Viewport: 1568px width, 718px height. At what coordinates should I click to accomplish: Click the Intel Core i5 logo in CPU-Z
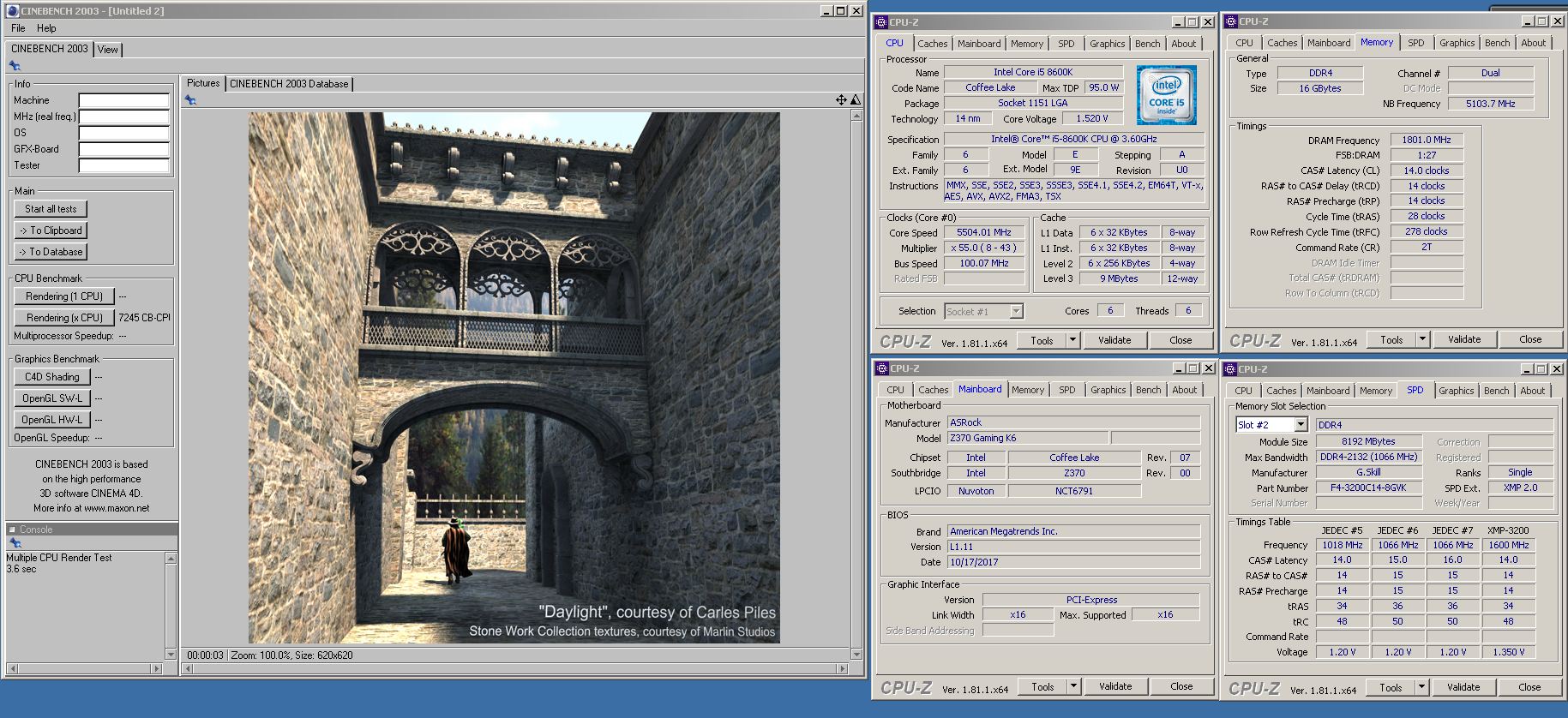point(1167,95)
